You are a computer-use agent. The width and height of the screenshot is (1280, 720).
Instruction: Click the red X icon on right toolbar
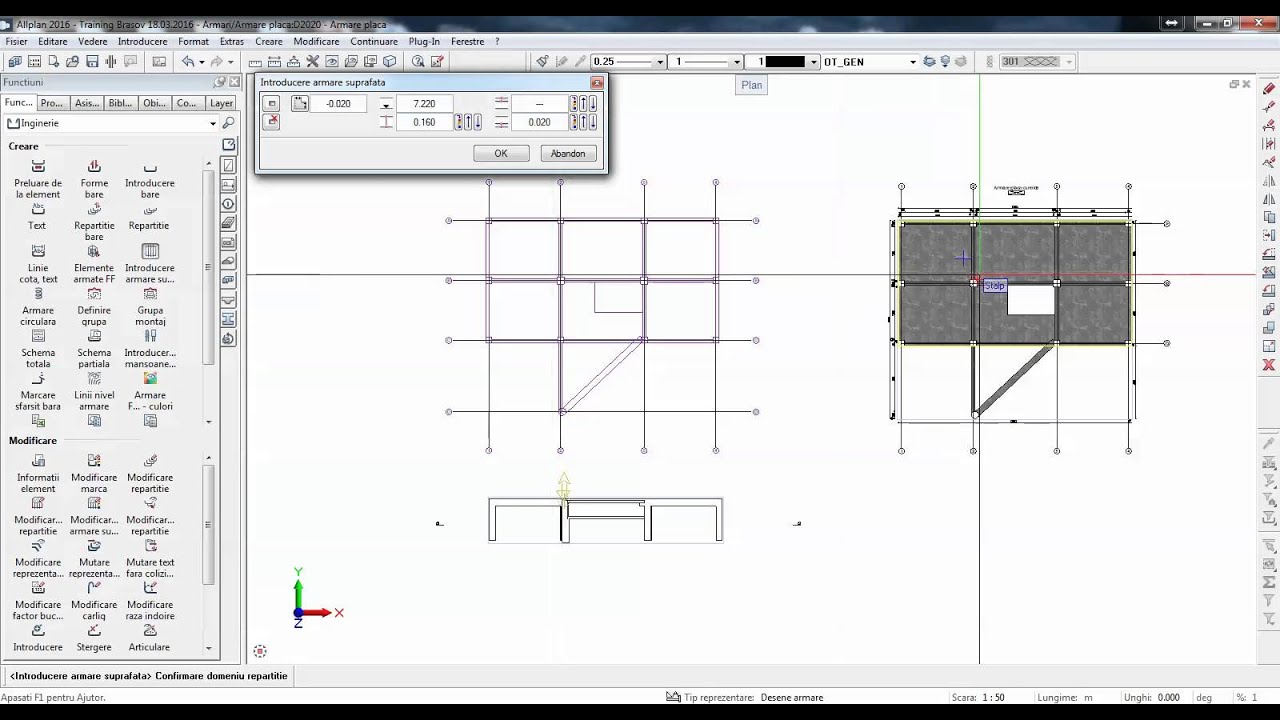pyautogui.click(x=1269, y=365)
